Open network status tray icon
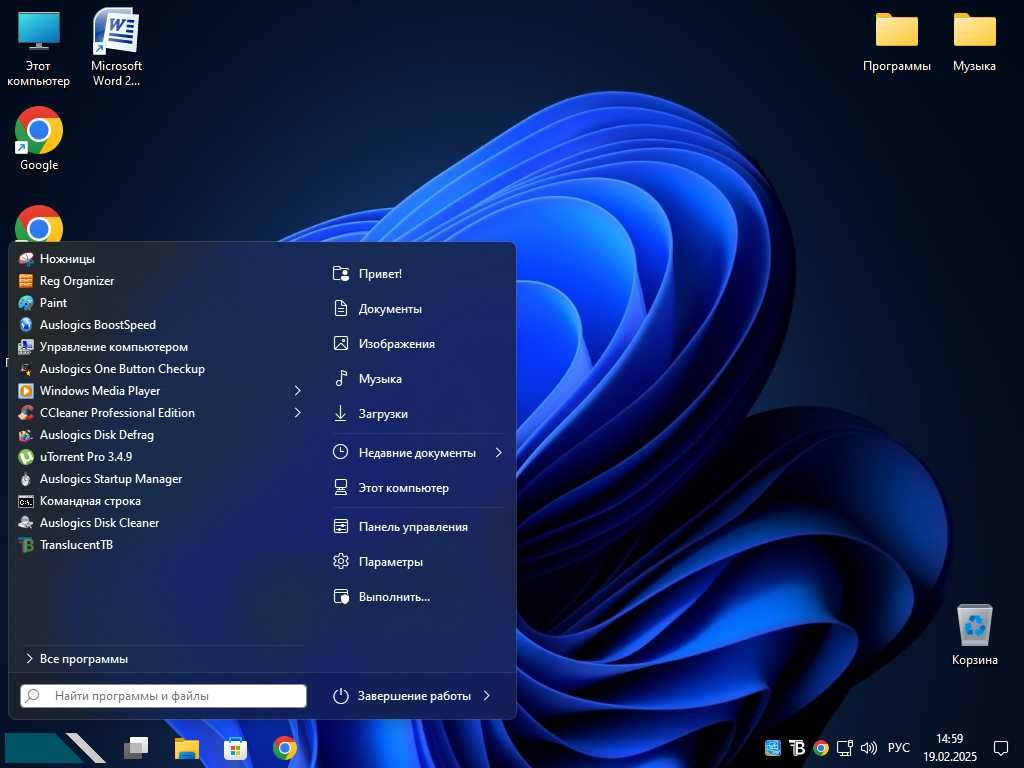 coord(845,748)
